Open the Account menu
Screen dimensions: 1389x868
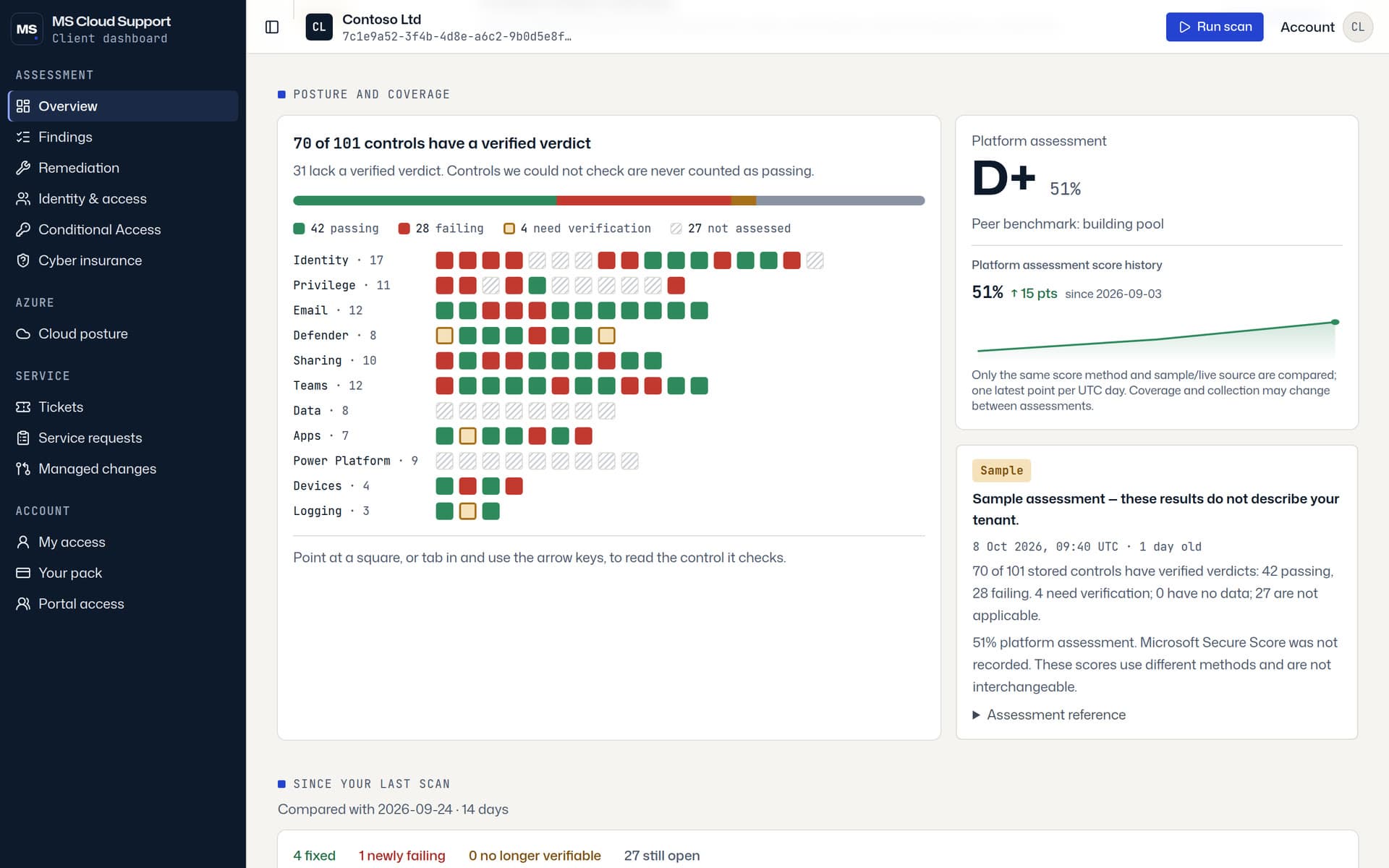[x=1326, y=27]
